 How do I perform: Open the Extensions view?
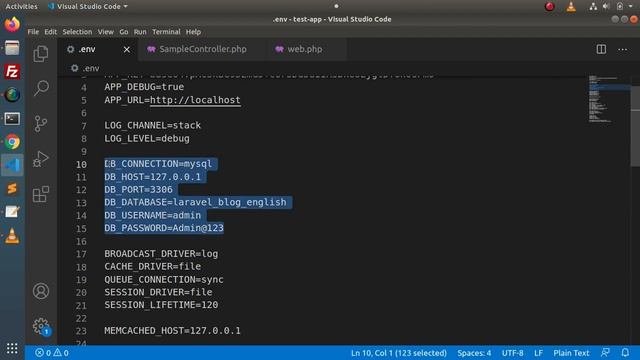pyautogui.click(x=41, y=194)
